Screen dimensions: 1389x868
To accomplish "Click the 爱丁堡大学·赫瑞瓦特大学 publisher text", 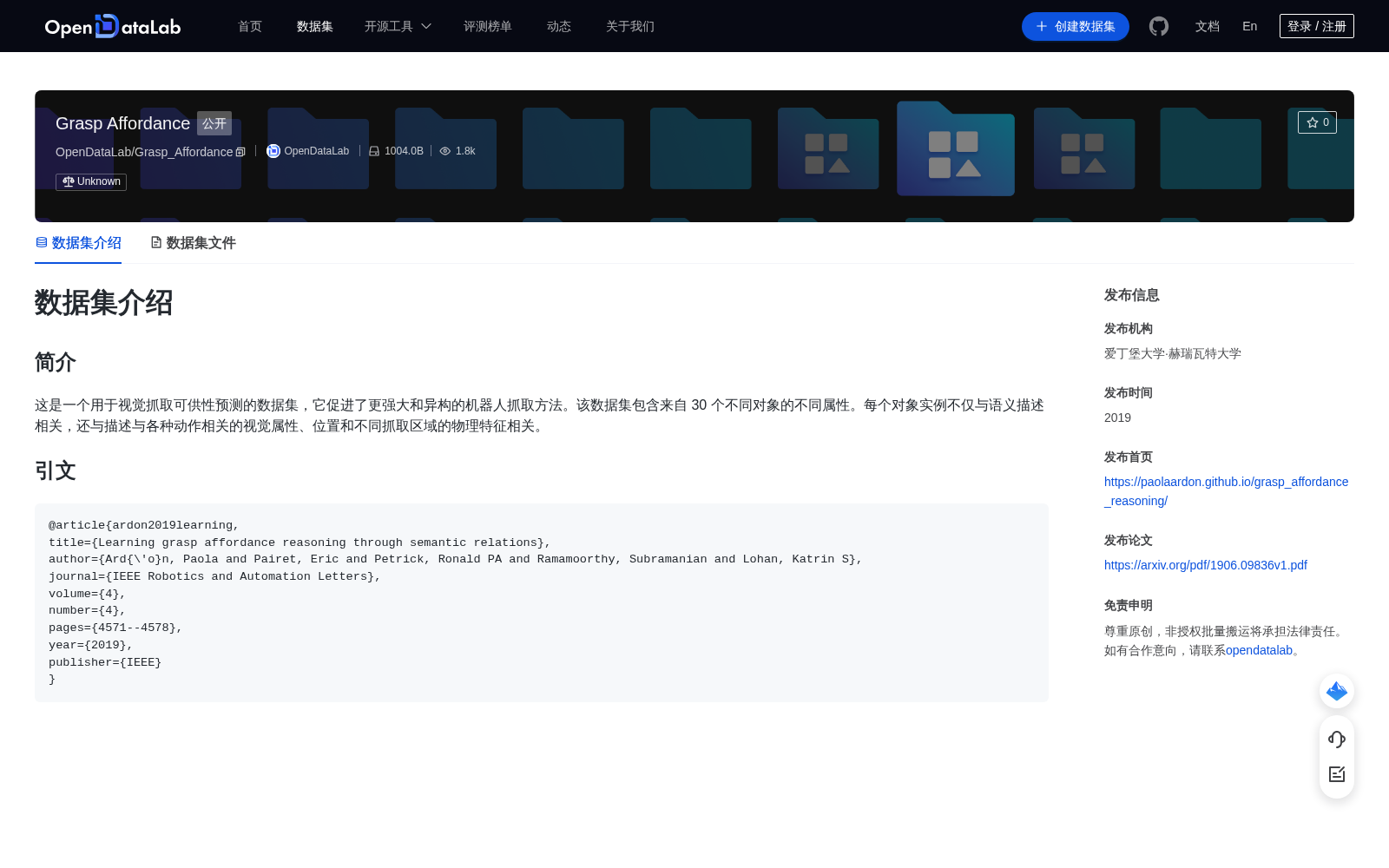I will click(x=1173, y=353).
